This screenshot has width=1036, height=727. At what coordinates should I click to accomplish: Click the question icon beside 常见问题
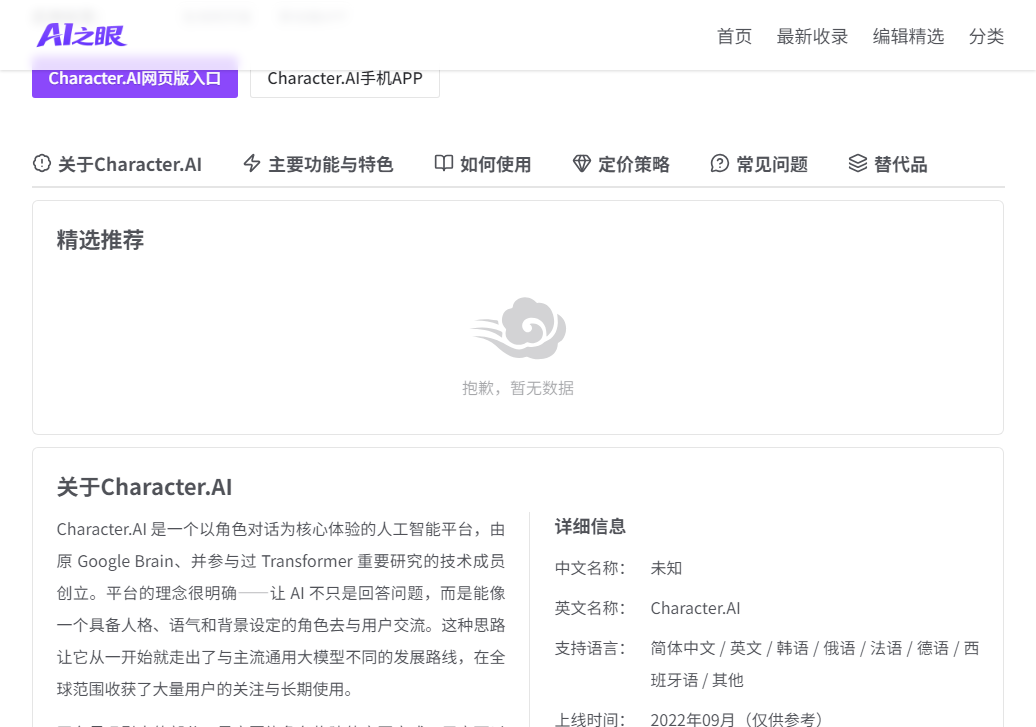click(720, 163)
